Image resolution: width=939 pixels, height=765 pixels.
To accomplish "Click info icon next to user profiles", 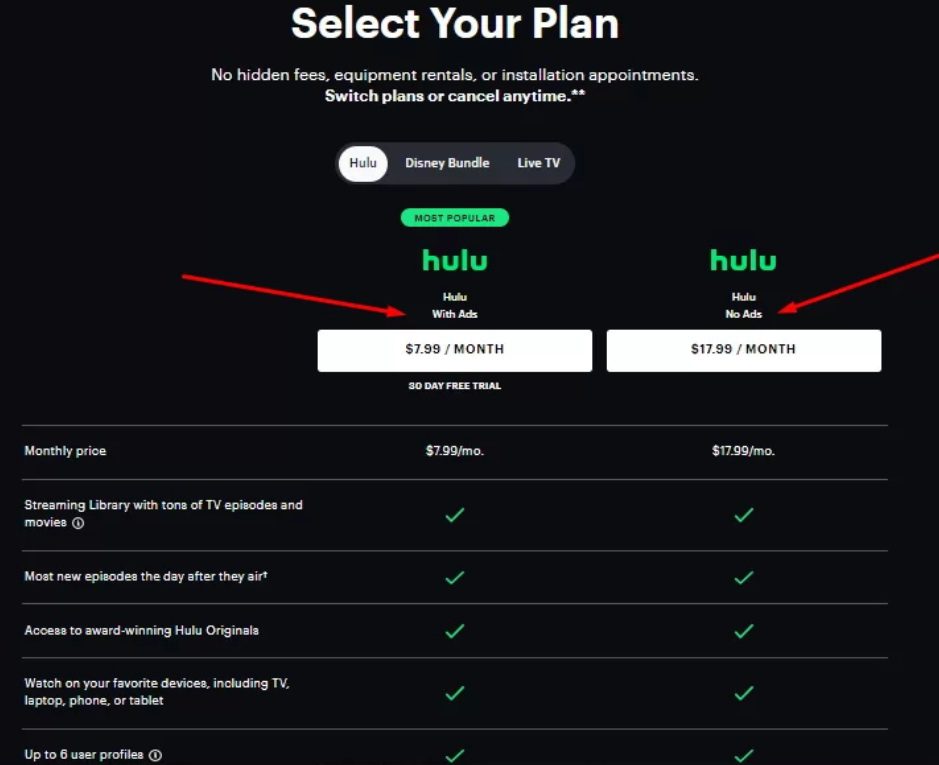I will pyautogui.click(x=155, y=755).
